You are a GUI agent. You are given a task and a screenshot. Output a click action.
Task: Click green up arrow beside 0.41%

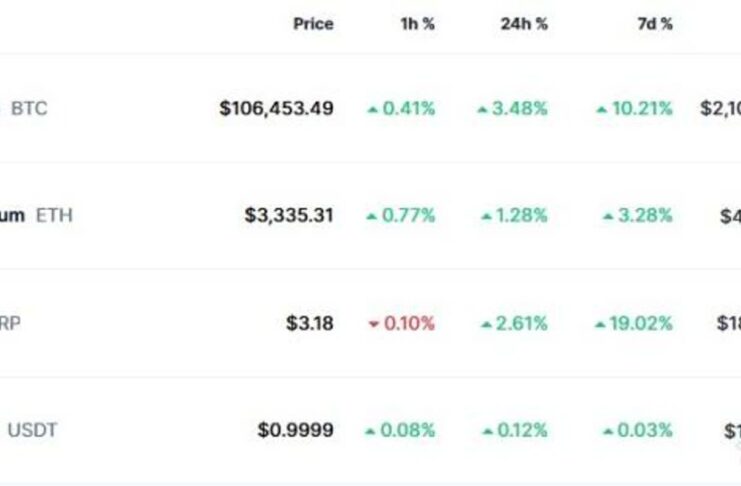click(373, 110)
